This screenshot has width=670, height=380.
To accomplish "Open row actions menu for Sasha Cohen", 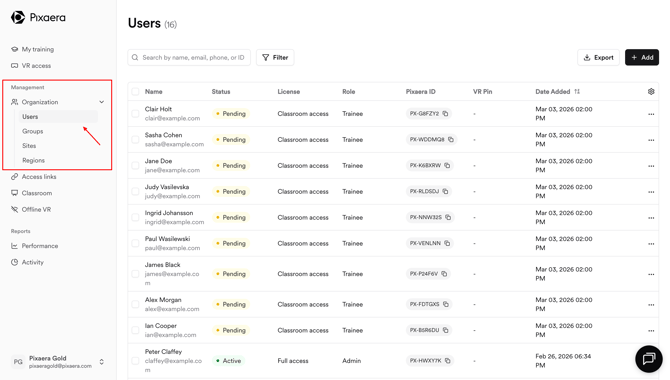I will (651, 140).
